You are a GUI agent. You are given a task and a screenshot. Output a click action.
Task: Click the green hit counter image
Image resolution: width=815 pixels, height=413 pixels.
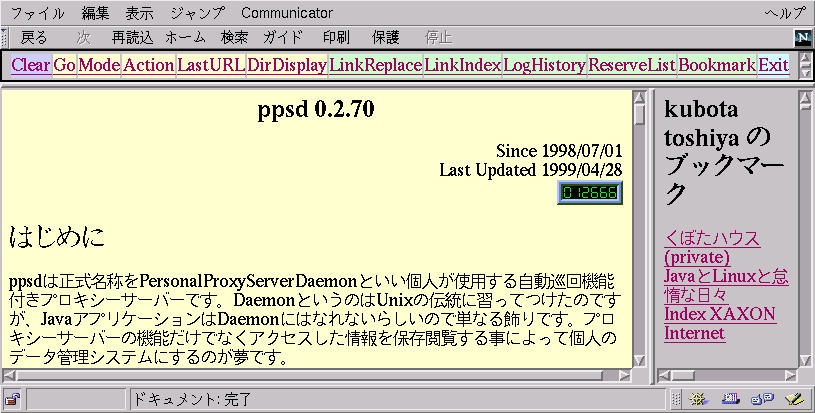tap(590, 192)
